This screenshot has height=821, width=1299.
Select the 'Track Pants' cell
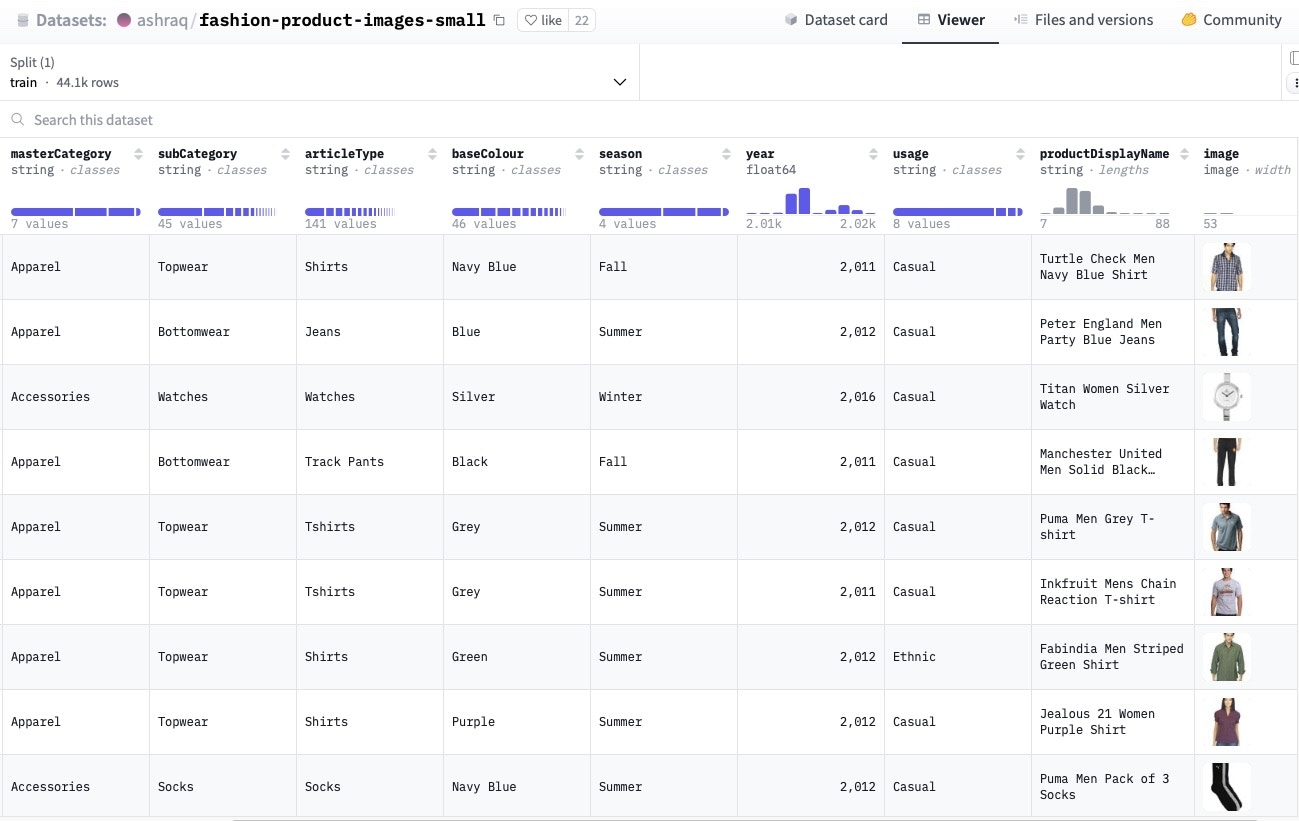pyautogui.click(x=370, y=462)
